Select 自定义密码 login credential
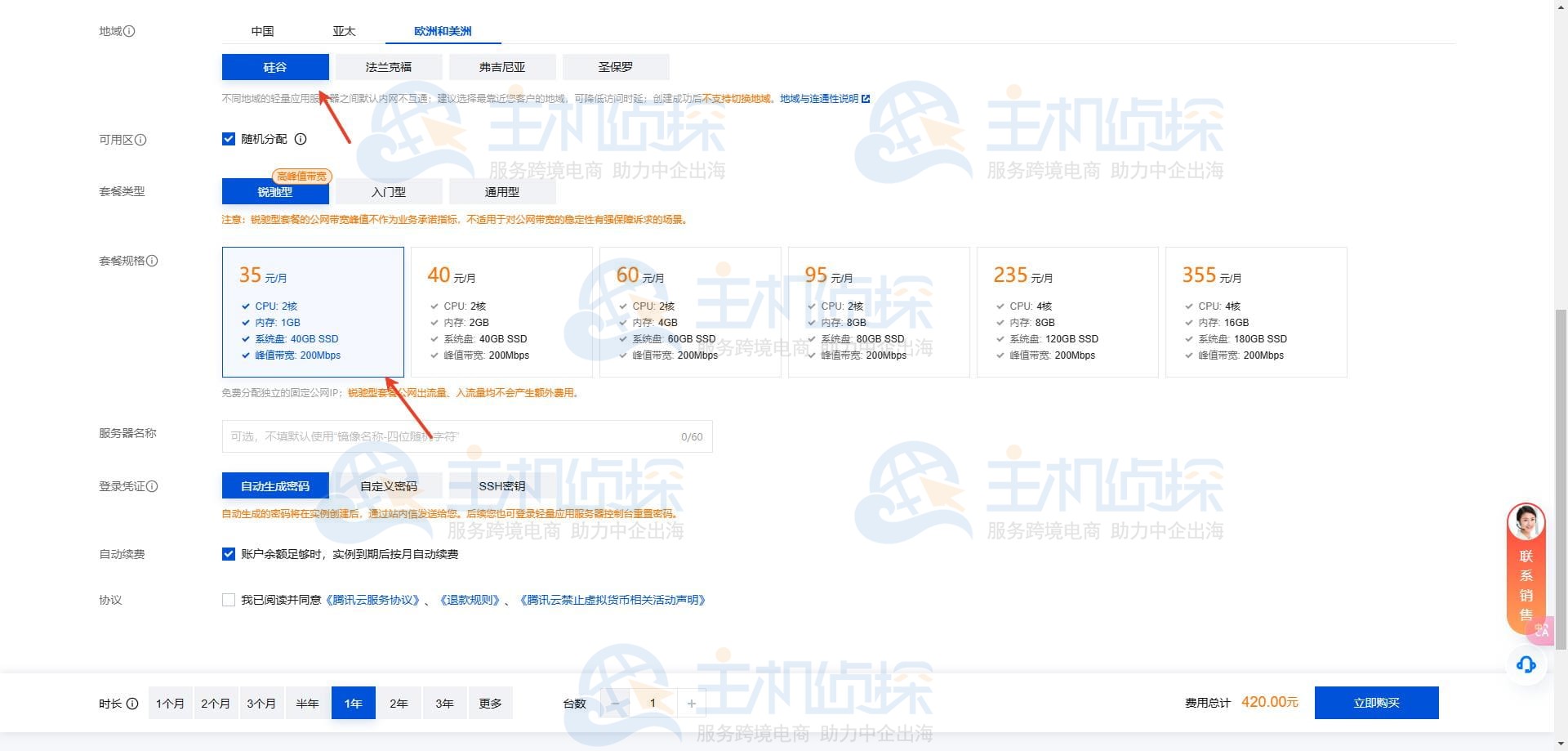This screenshot has height=751, width=1568. [x=389, y=486]
